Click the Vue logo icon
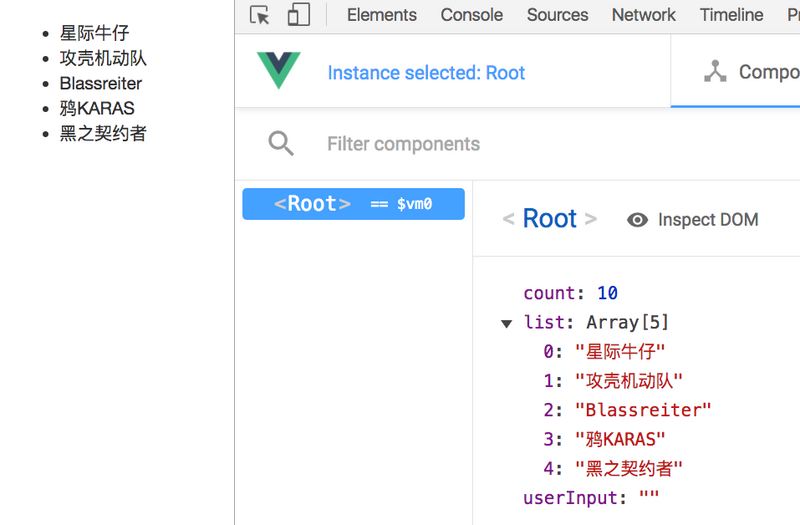The width and height of the screenshot is (800, 525). click(279, 71)
